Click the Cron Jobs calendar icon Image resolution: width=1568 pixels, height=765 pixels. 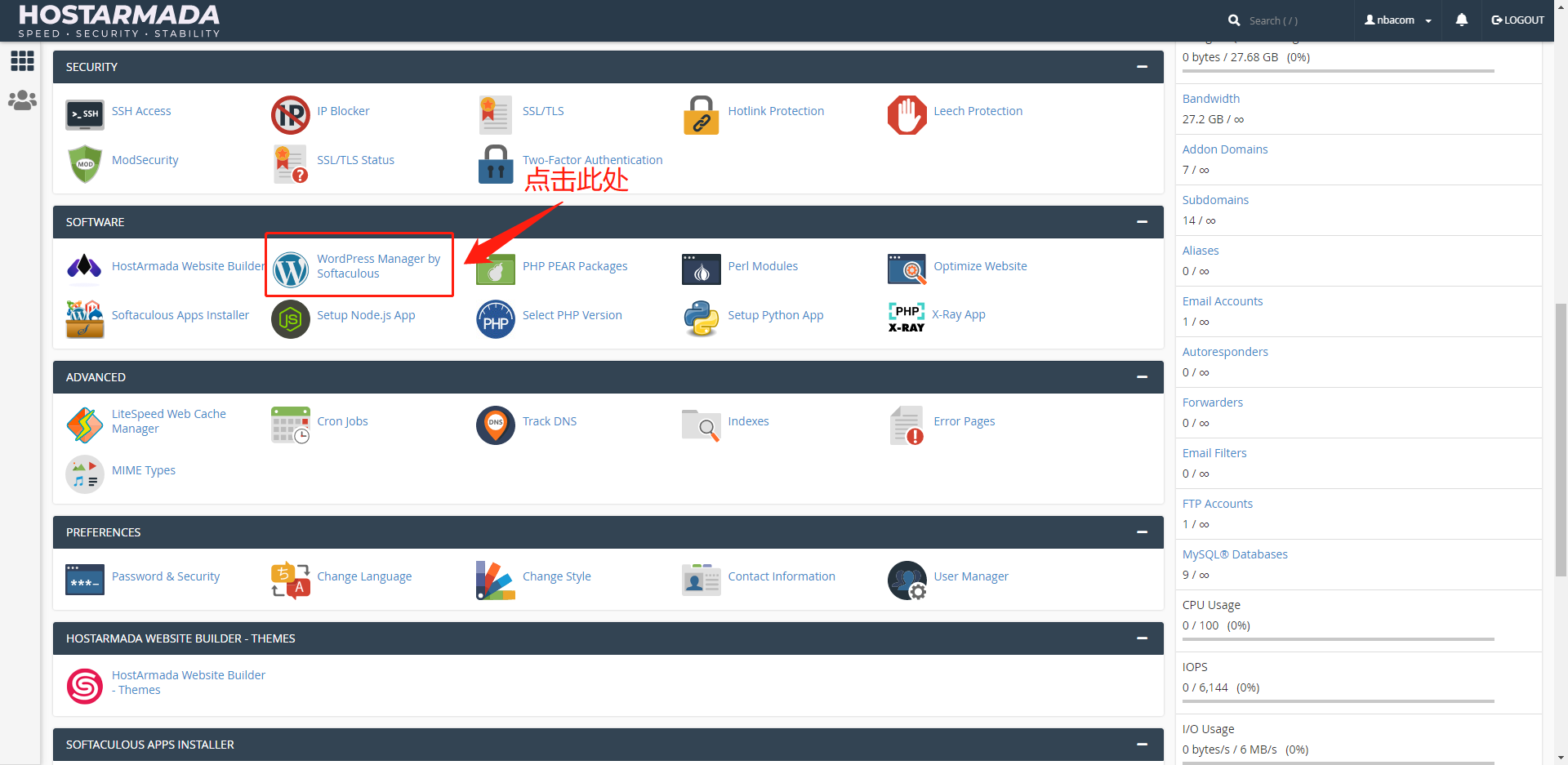(x=291, y=425)
